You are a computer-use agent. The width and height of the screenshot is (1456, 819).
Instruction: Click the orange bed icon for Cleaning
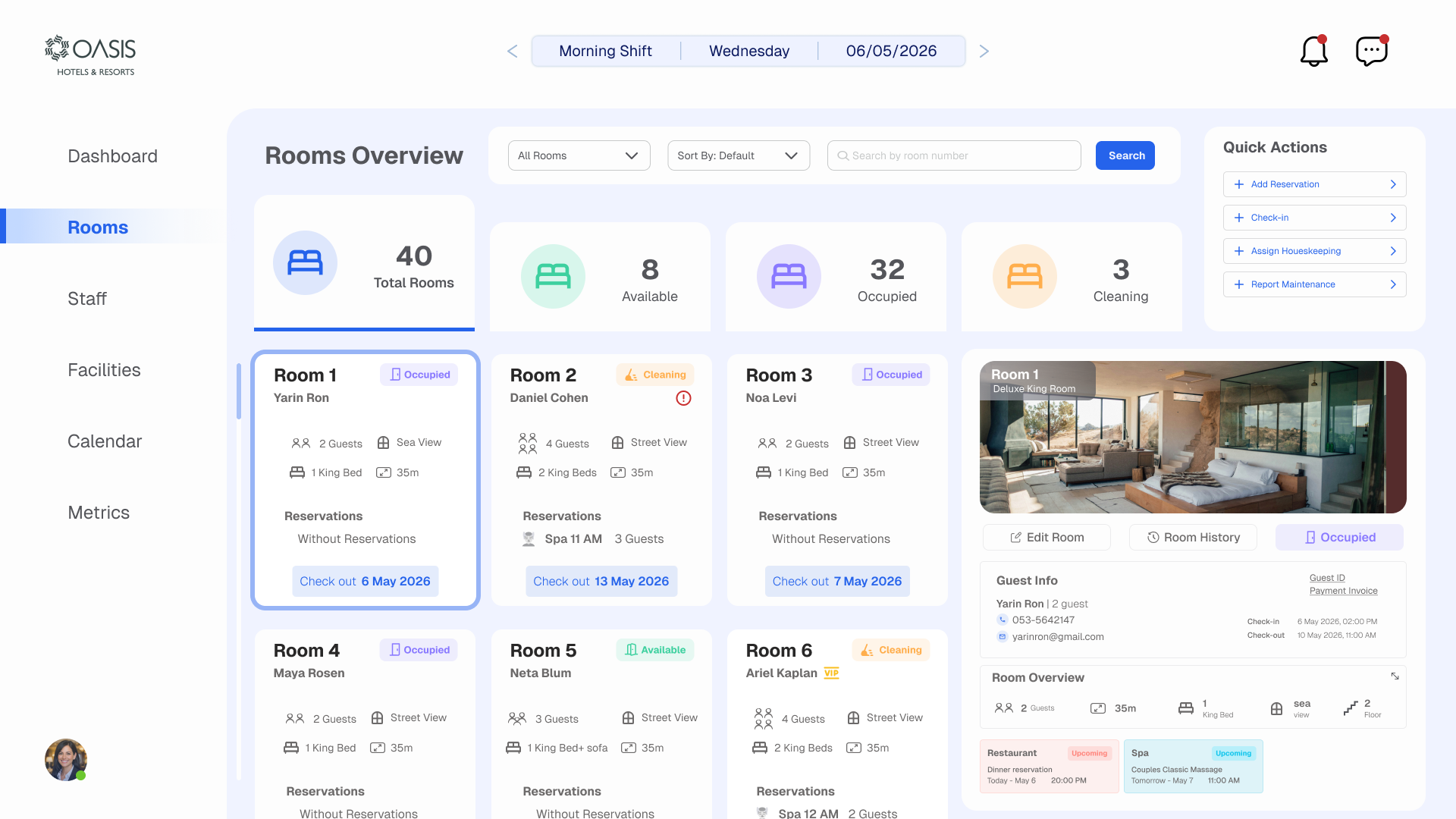1025,276
